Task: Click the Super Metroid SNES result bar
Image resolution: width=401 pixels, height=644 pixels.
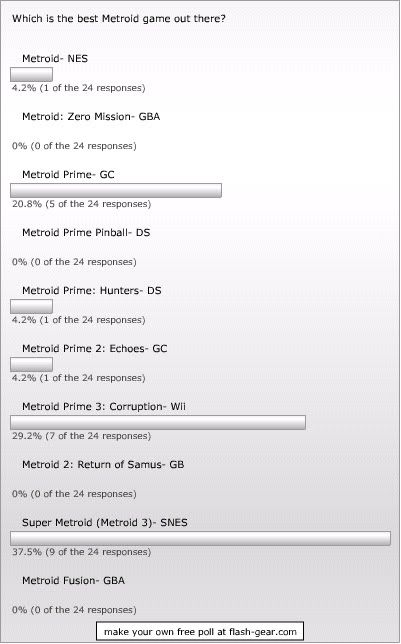Action: 200,538
